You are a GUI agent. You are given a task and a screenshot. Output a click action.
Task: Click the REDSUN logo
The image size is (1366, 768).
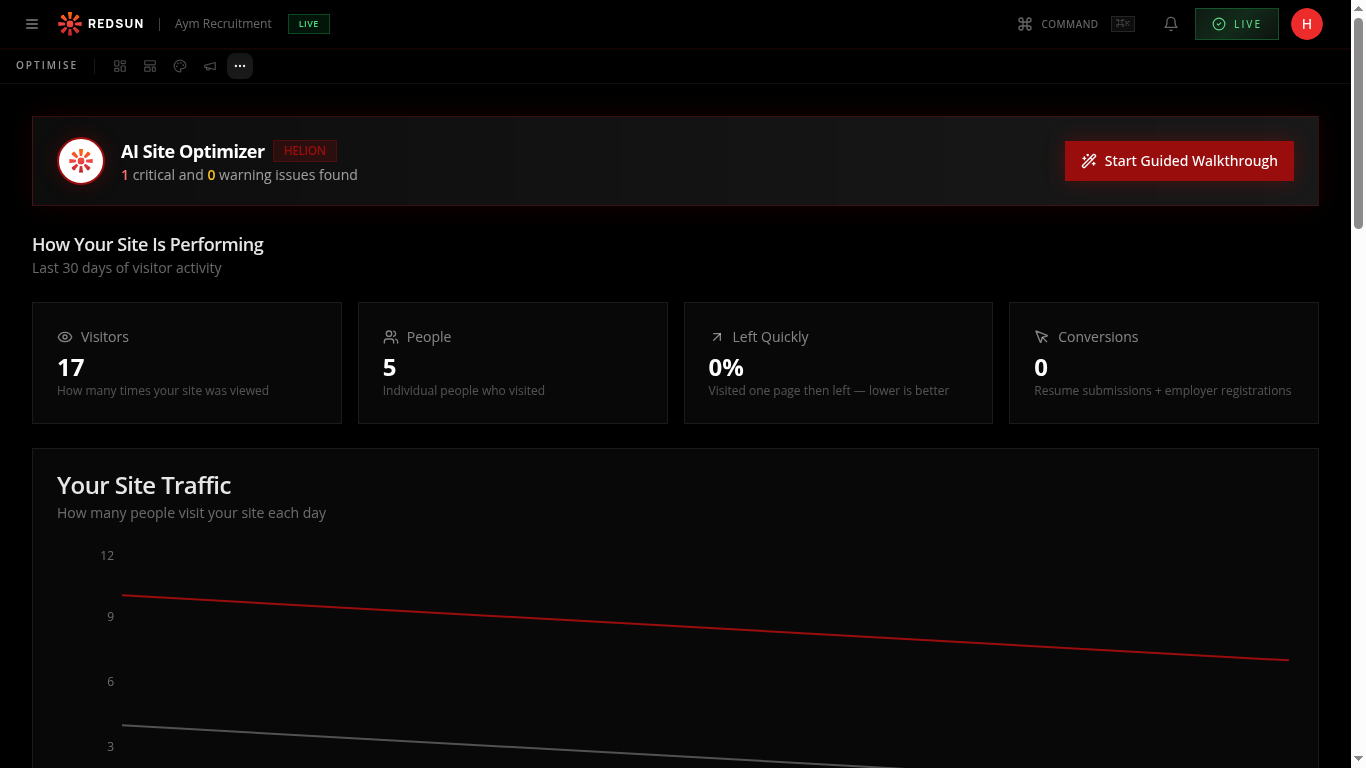click(100, 23)
